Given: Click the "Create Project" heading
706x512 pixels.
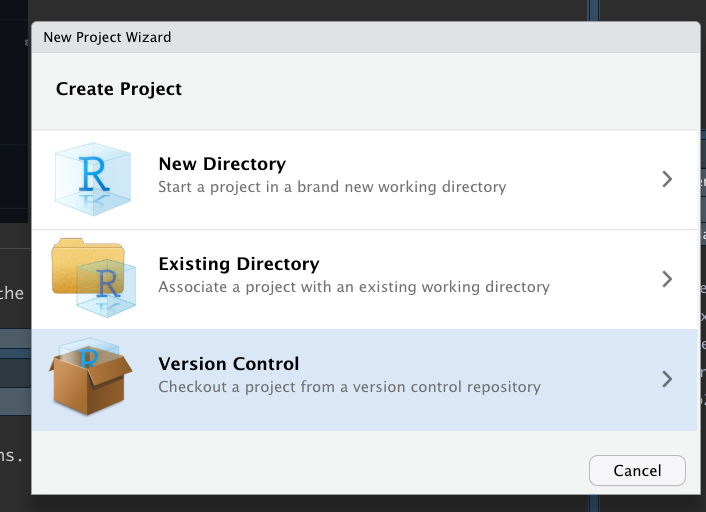Looking at the screenshot, I should click(119, 89).
